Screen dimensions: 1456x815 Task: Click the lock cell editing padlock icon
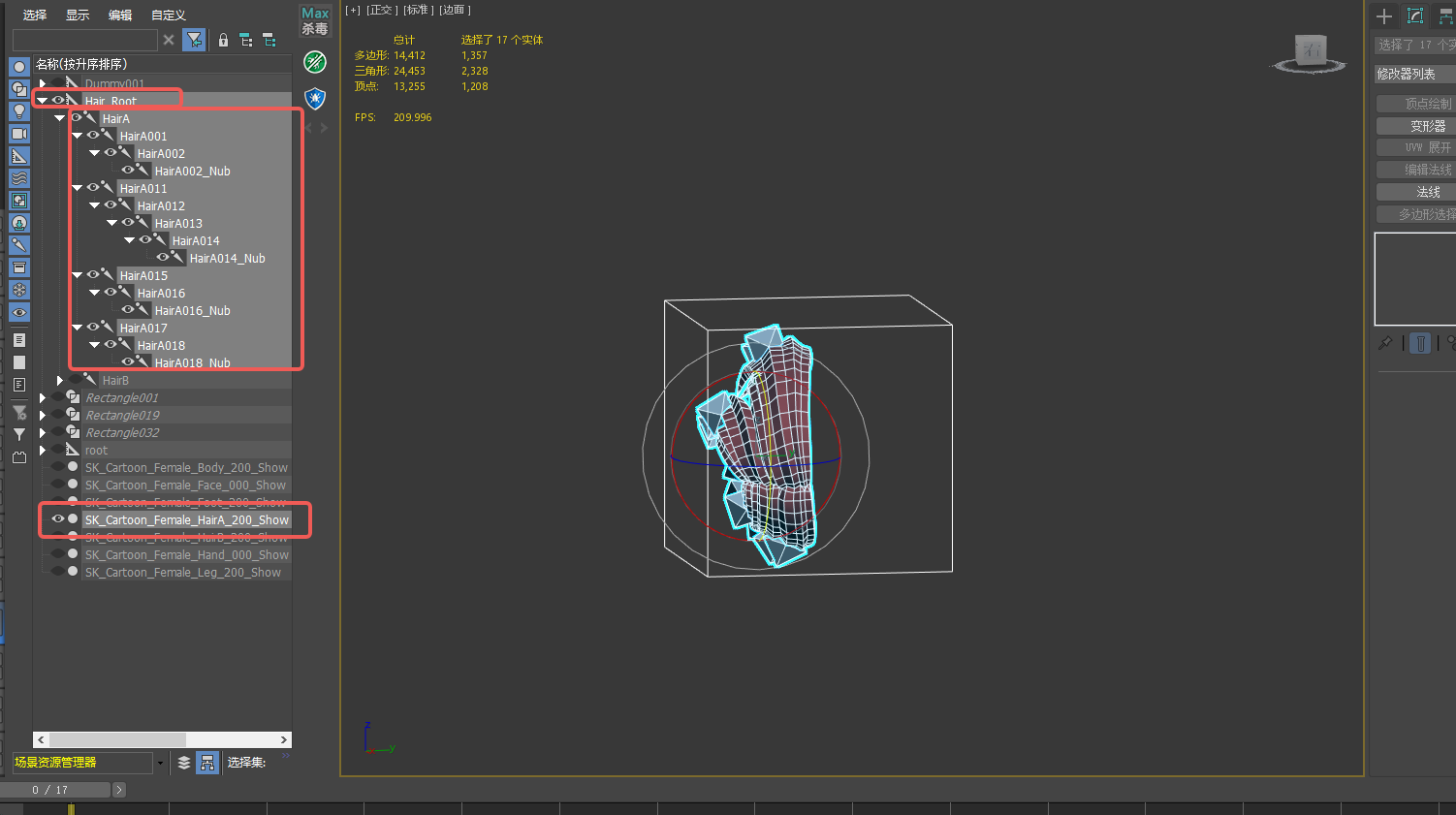[223, 40]
